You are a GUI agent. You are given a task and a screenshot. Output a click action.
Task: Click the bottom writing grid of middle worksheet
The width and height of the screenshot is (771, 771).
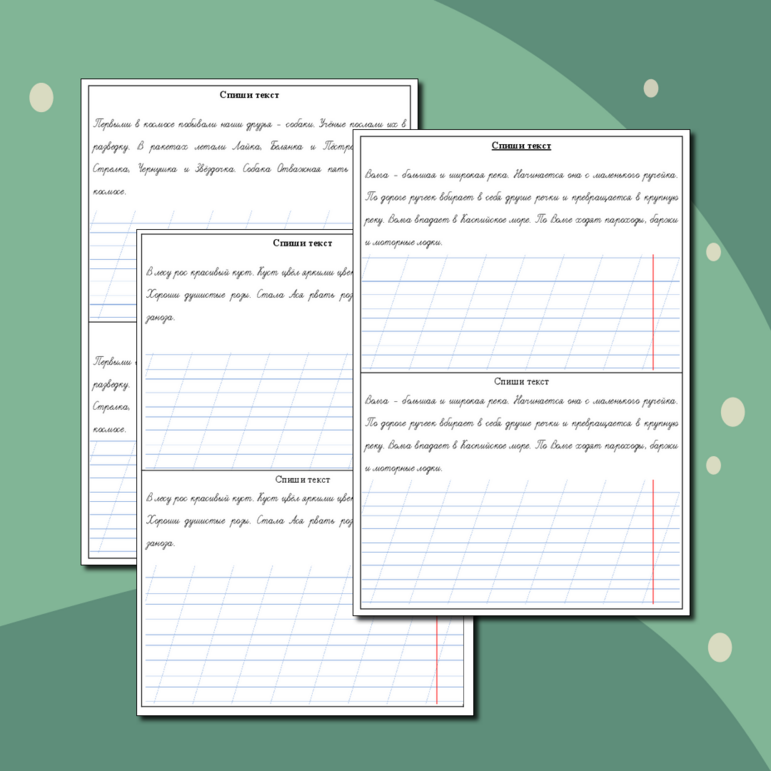[290, 640]
